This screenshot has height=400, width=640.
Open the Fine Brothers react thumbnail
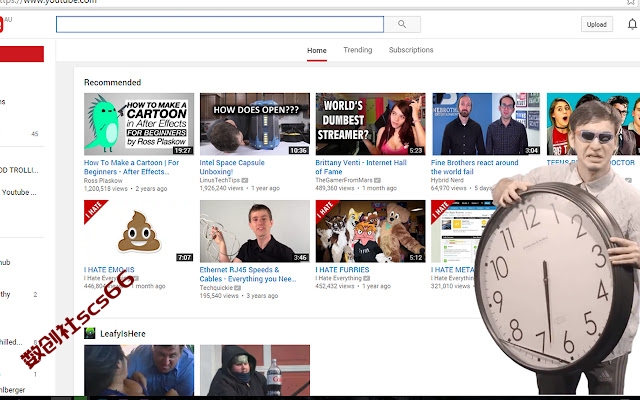(x=486, y=124)
